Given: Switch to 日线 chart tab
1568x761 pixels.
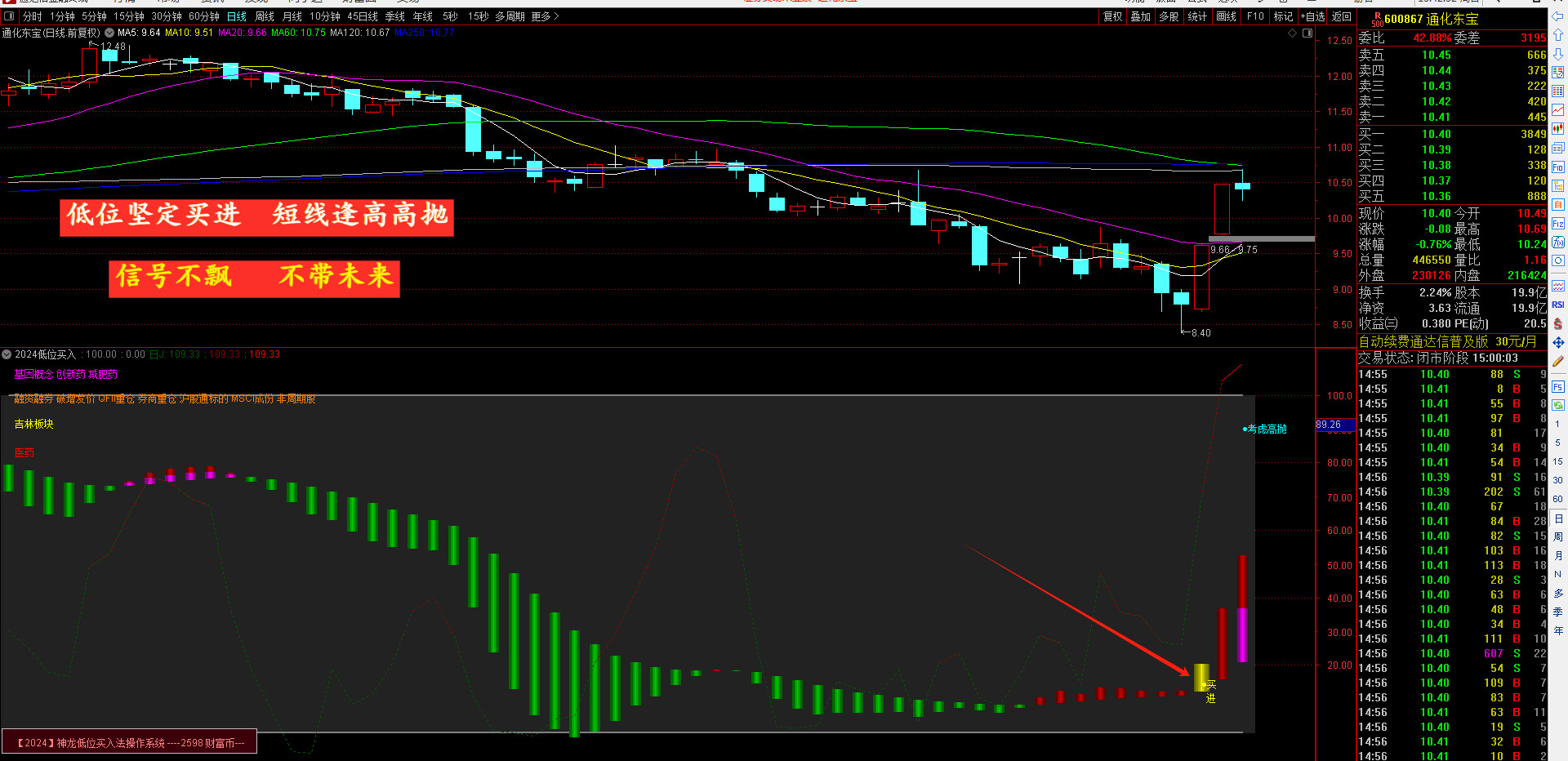Looking at the screenshot, I should pyautogui.click(x=237, y=16).
